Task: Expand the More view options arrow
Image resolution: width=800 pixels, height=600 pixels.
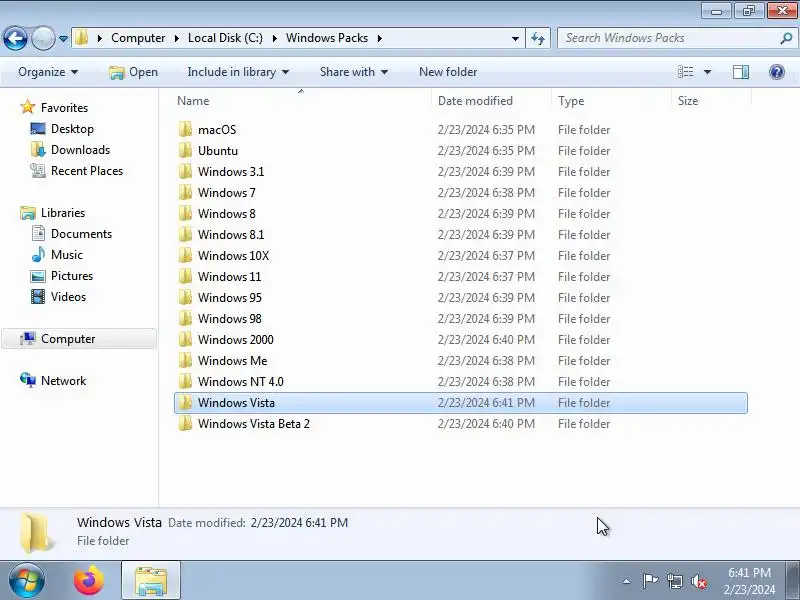Action: (x=707, y=72)
